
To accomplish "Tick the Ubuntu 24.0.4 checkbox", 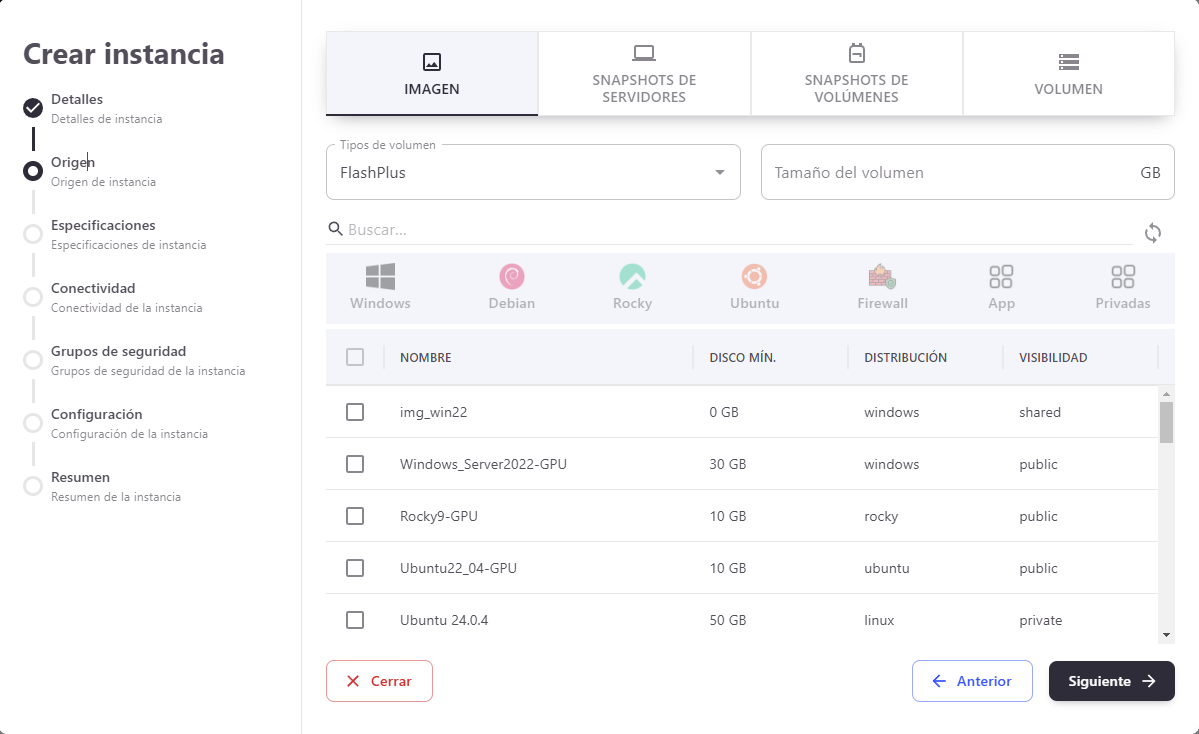I will 355,620.
